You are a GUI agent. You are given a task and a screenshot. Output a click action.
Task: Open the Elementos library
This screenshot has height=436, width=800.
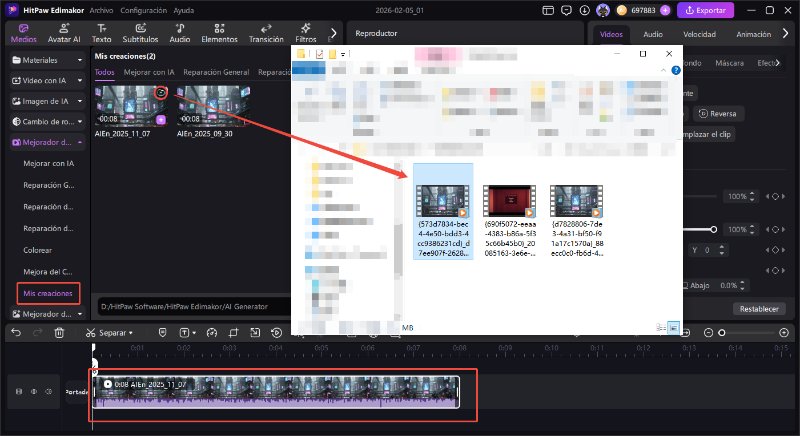pyautogui.click(x=219, y=33)
